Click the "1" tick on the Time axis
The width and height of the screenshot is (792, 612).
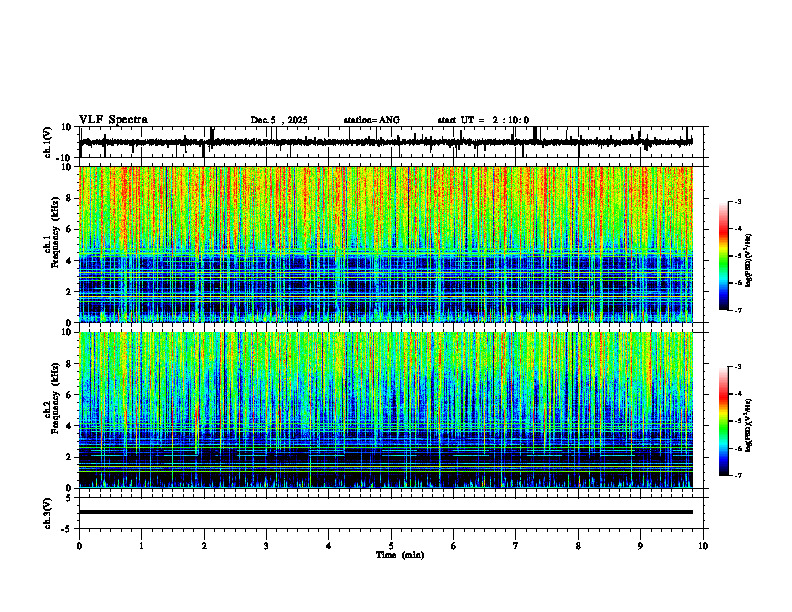[x=141, y=546]
